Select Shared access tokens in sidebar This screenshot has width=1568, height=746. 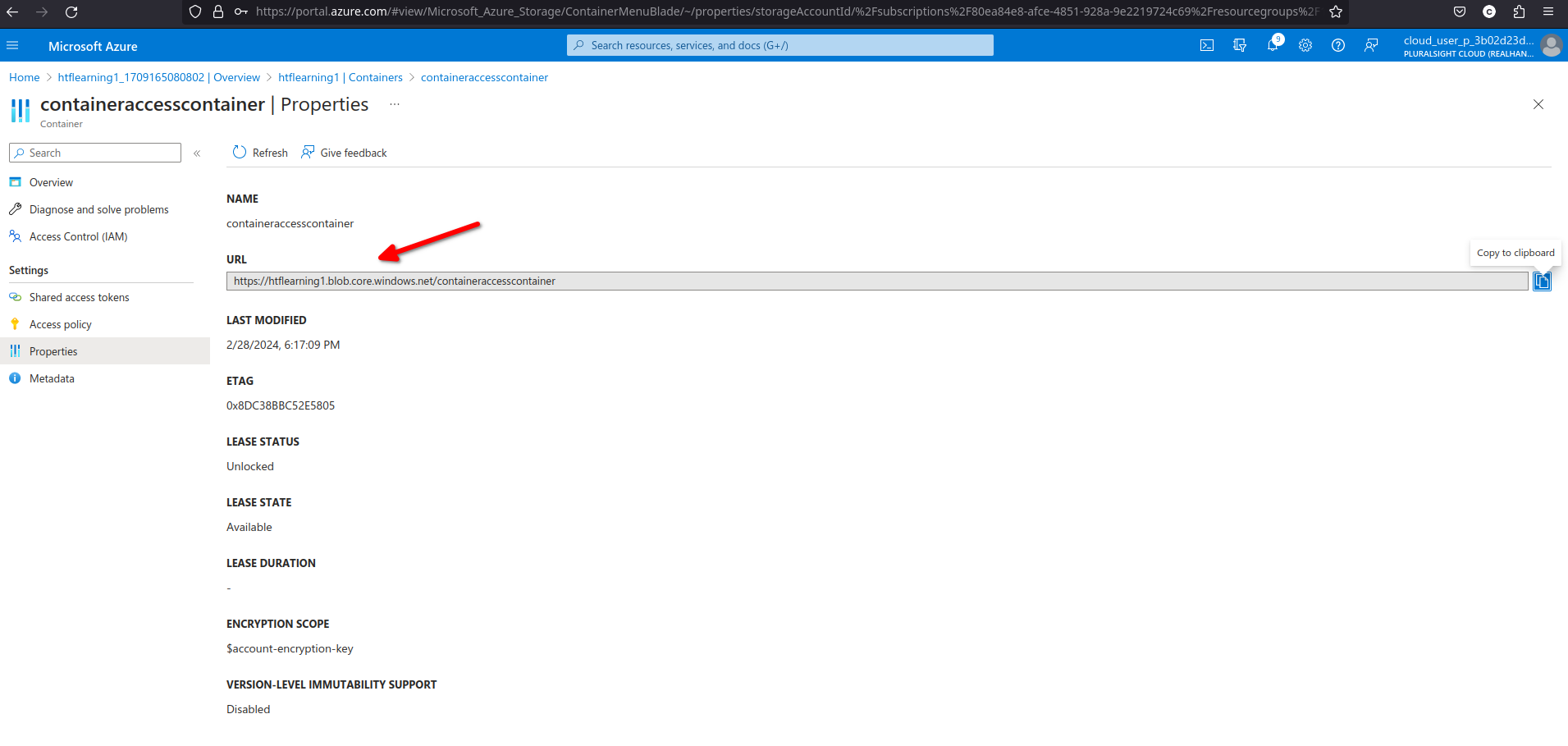[79, 297]
